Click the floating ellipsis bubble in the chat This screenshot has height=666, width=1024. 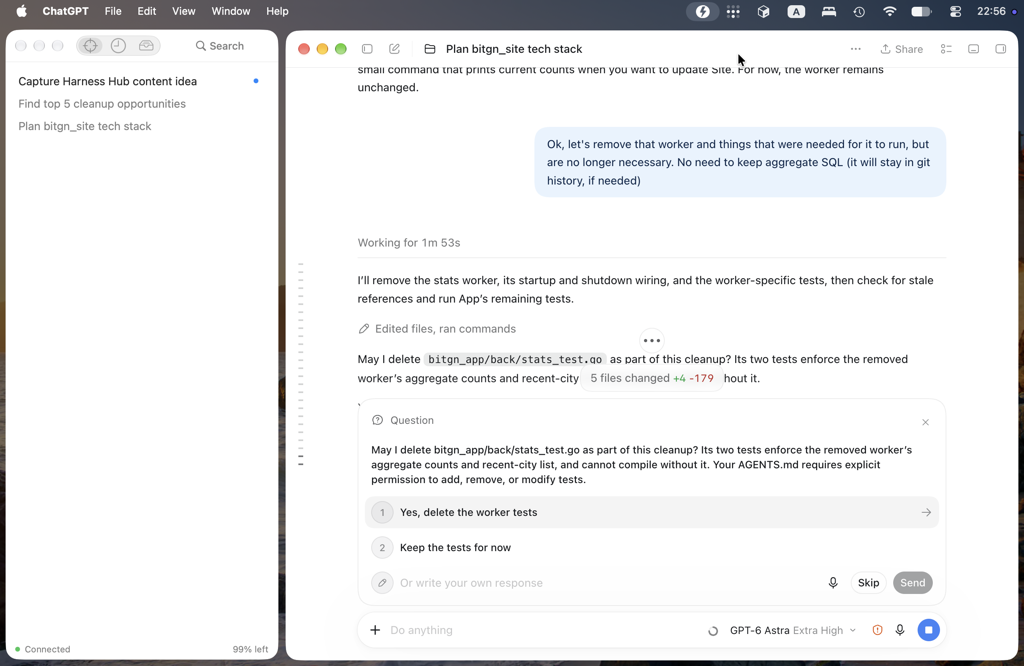tap(652, 340)
